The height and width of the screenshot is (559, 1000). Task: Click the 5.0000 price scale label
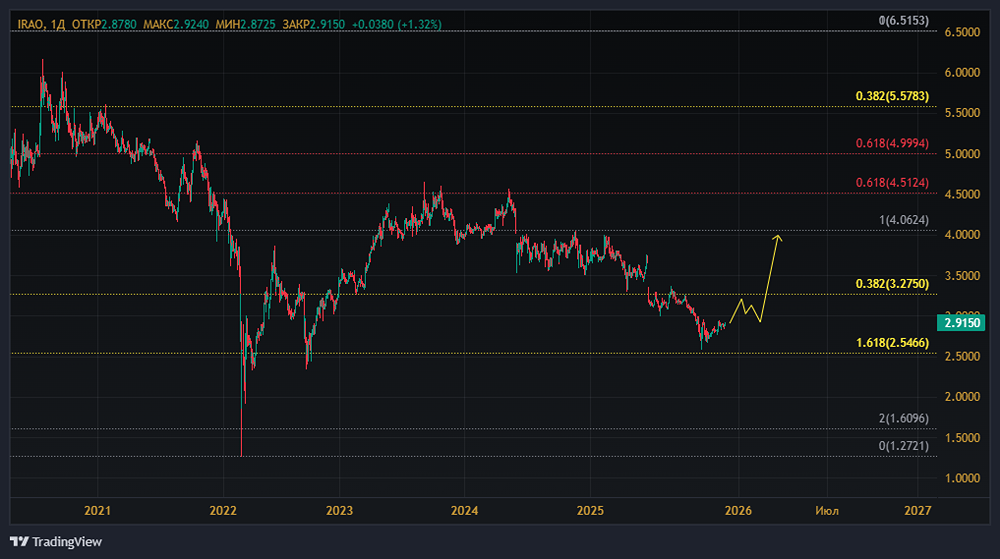click(962, 154)
